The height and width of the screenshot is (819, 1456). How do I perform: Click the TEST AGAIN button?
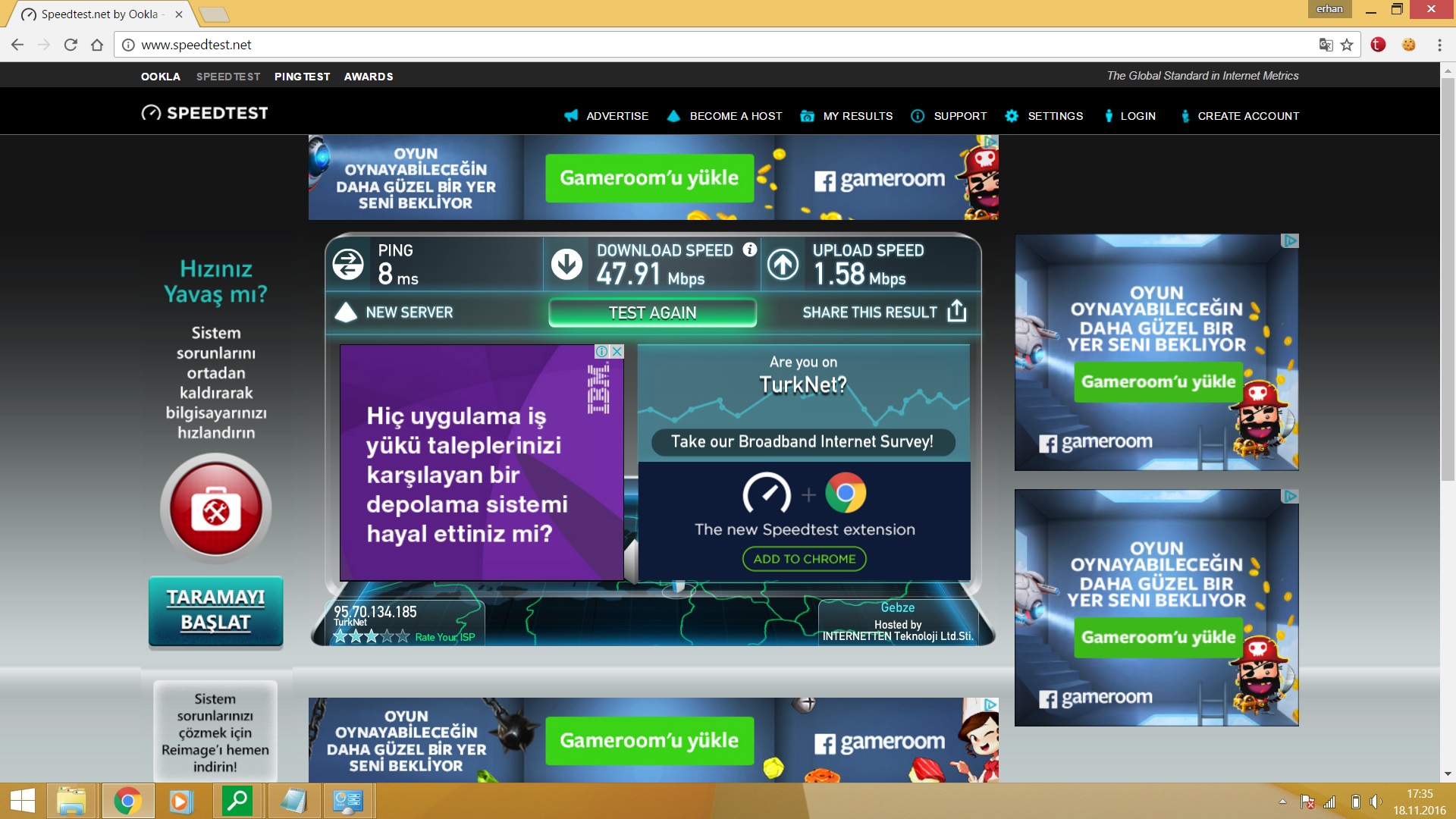click(652, 312)
